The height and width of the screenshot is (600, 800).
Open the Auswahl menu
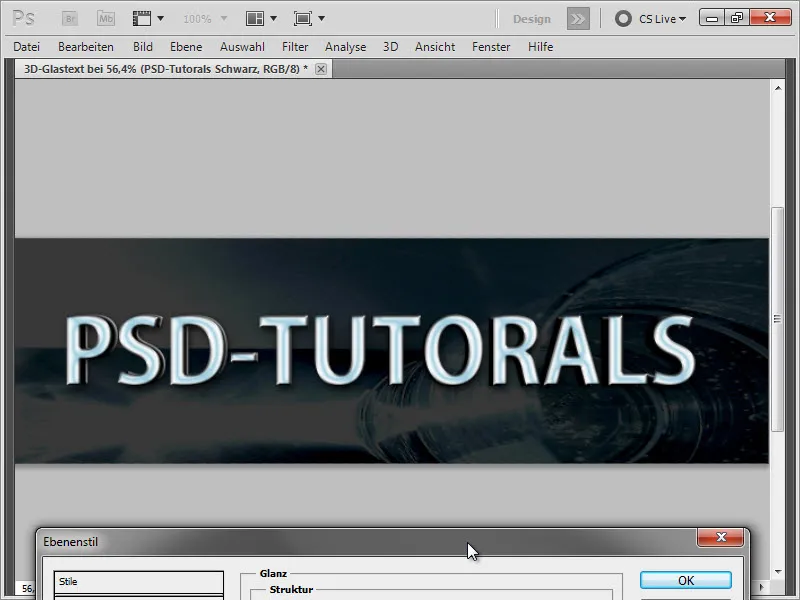242,47
